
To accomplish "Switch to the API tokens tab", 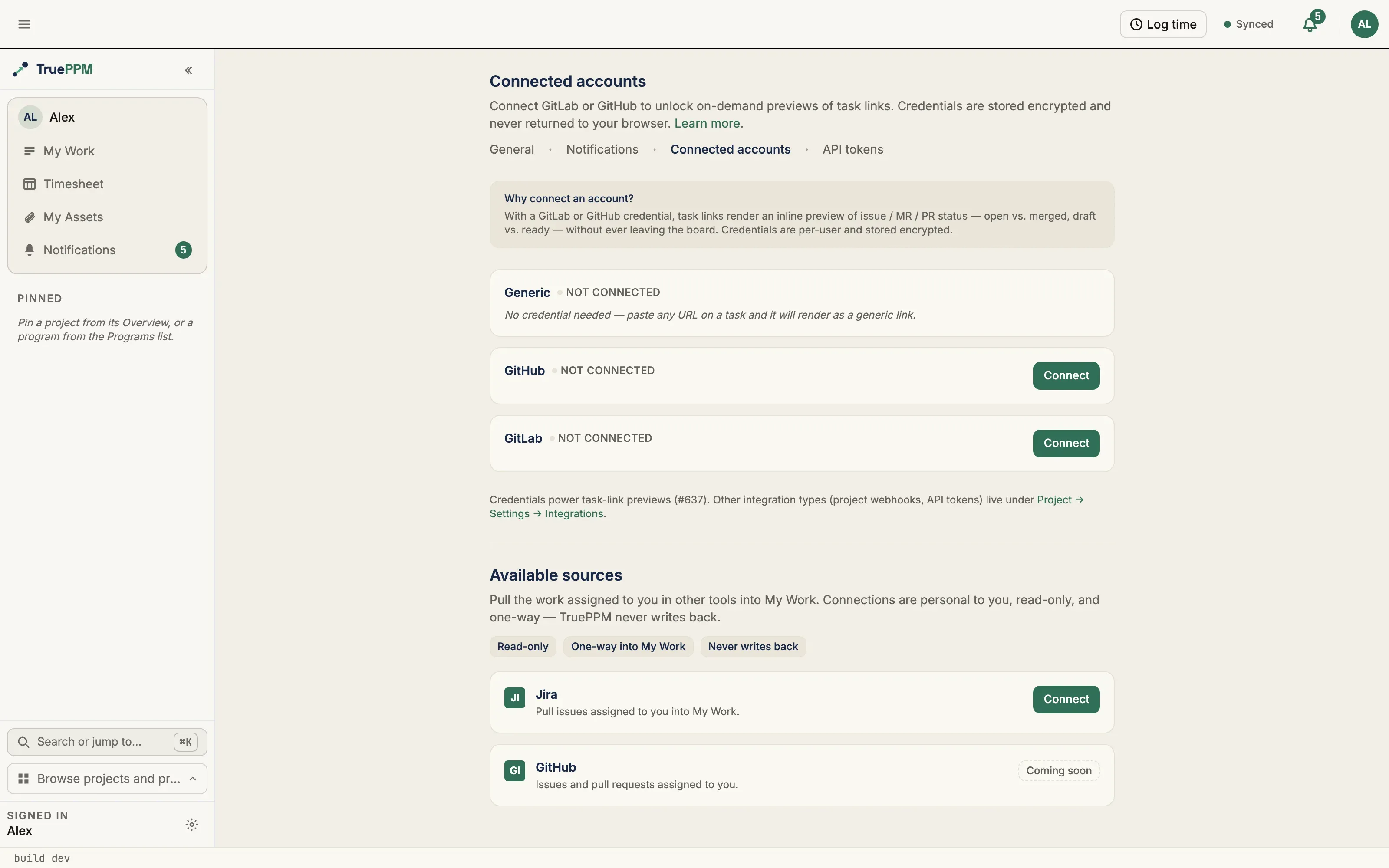I will click(853, 149).
